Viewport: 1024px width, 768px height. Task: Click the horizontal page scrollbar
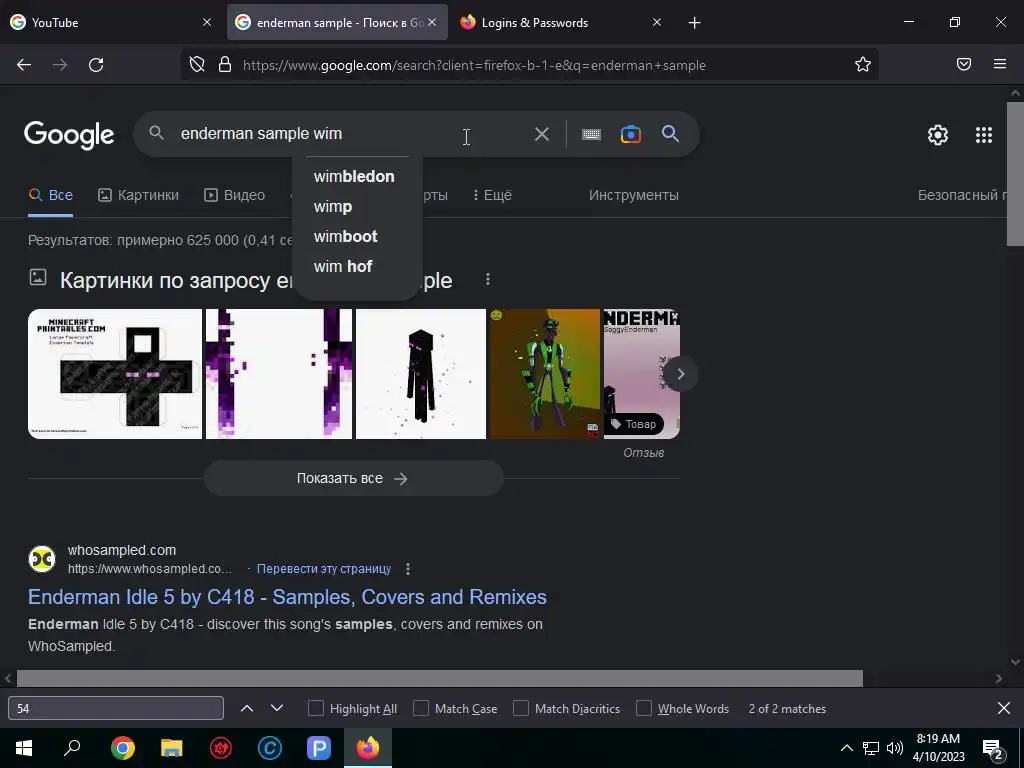click(x=440, y=678)
